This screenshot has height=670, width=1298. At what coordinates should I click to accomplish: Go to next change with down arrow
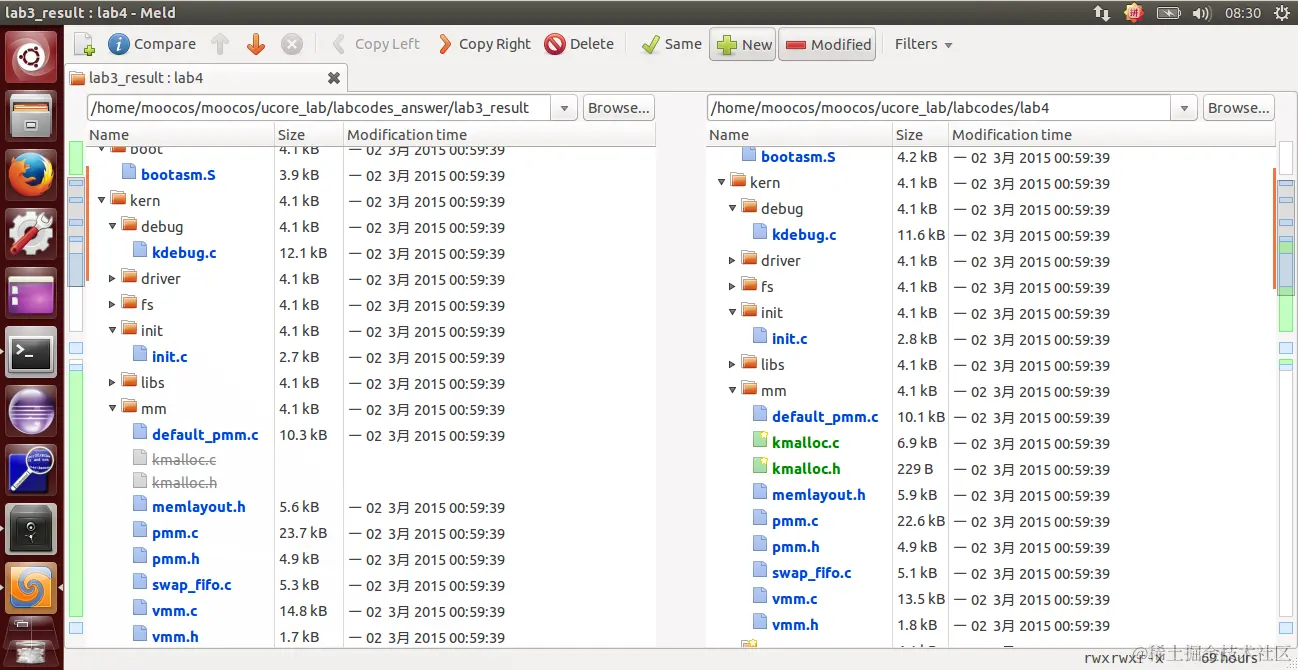click(256, 44)
